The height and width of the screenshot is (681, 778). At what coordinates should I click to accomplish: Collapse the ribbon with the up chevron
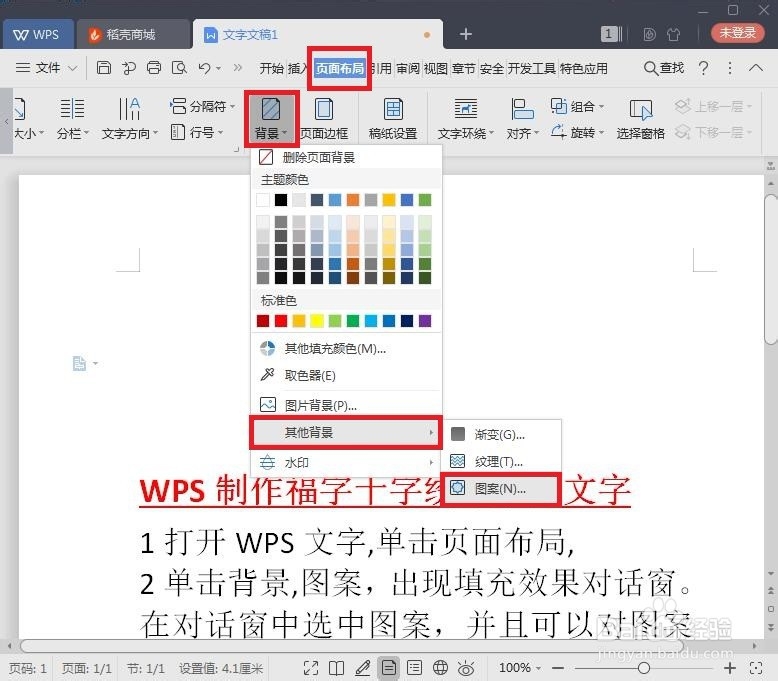pos(756,67)
